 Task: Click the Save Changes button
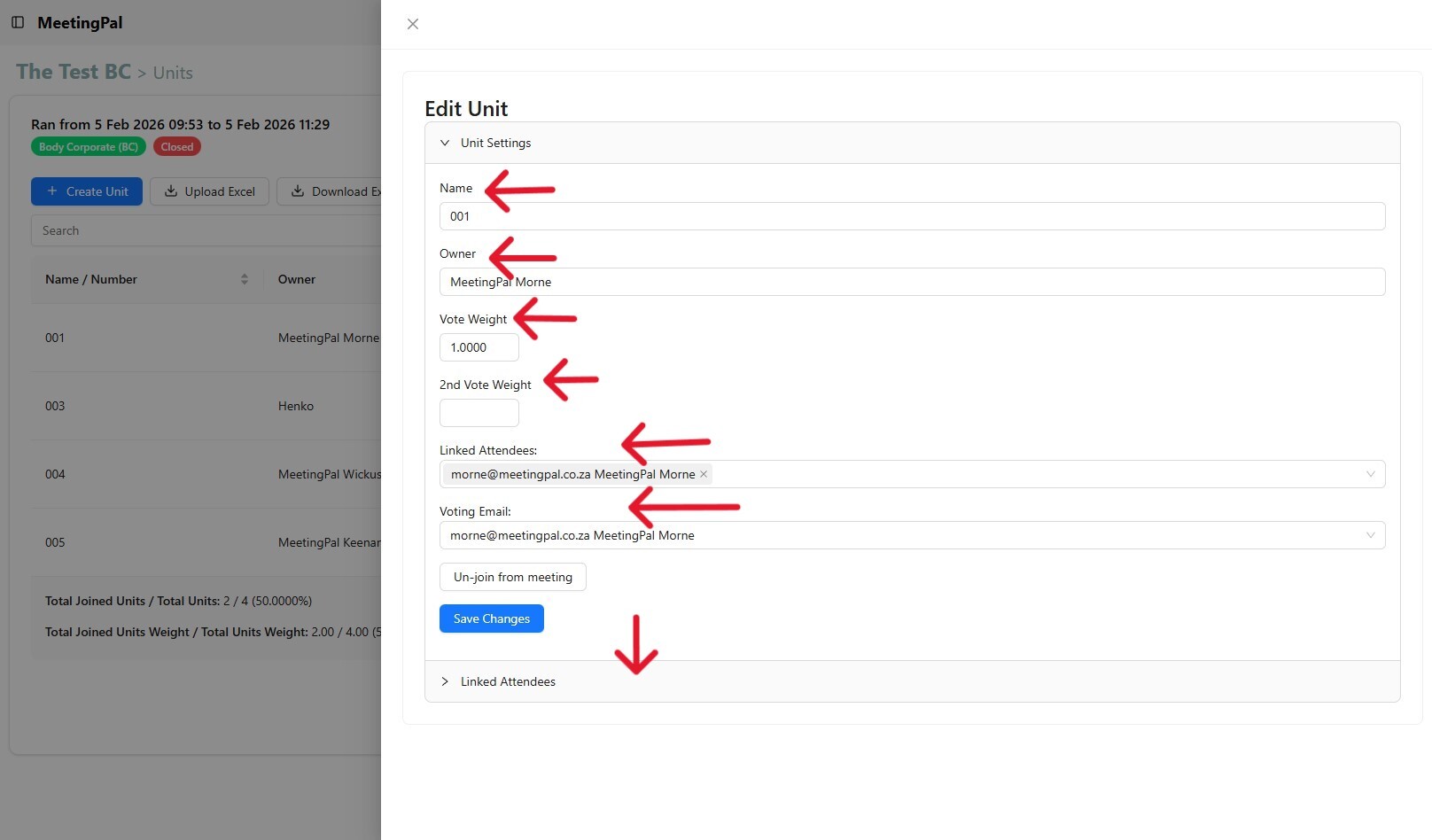tap(491, 618)
